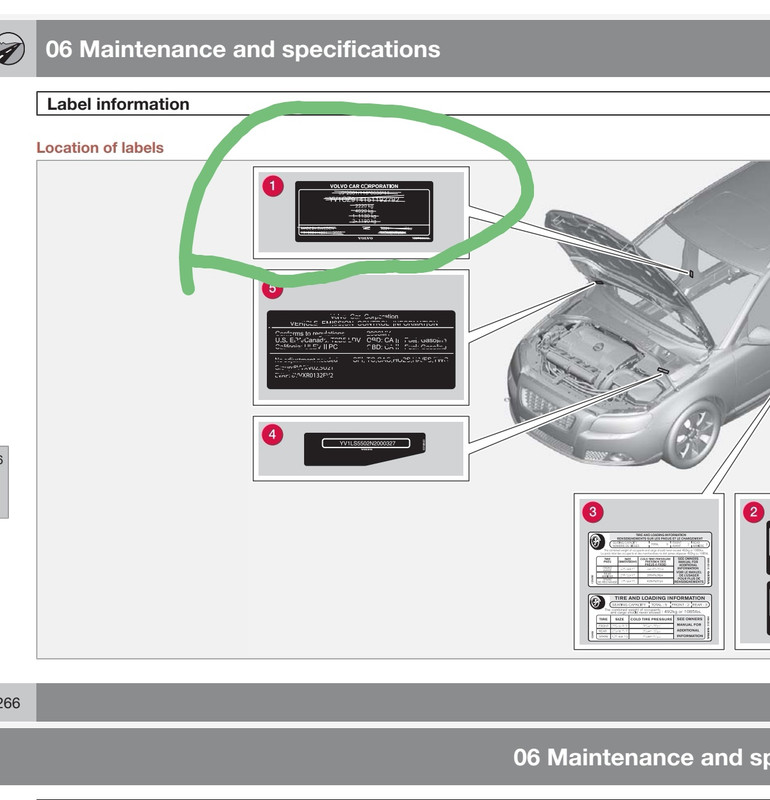Click the red number 2 marker
770x800 pixels.
753,512
